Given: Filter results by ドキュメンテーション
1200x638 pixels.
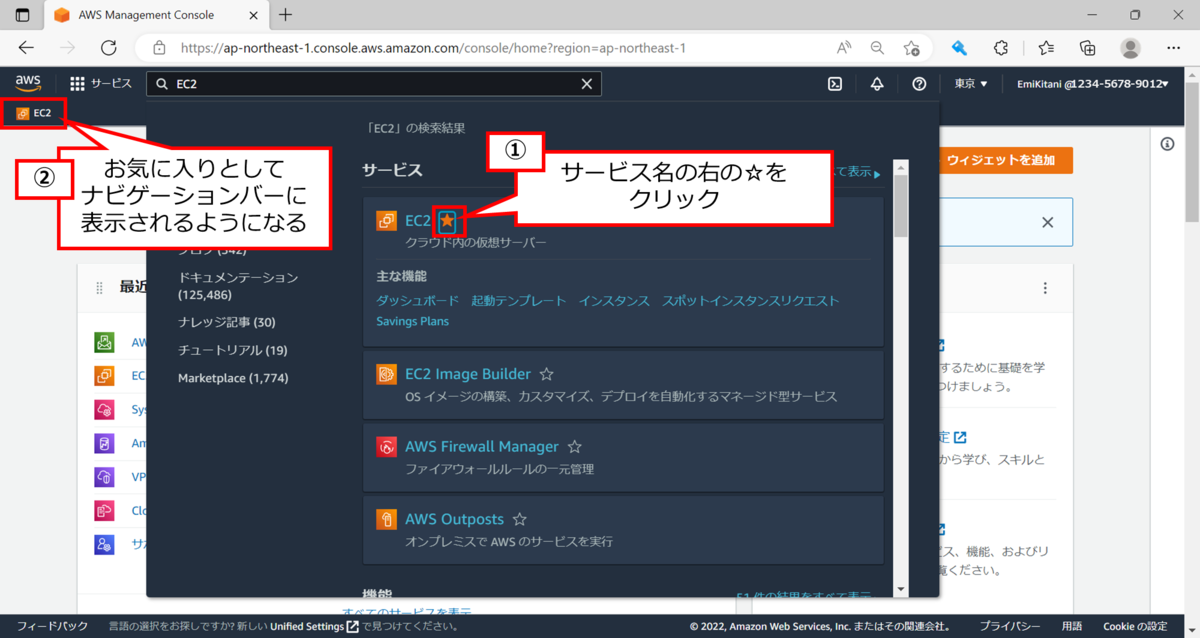Looking at the screenshot, I should click(238, 286).
